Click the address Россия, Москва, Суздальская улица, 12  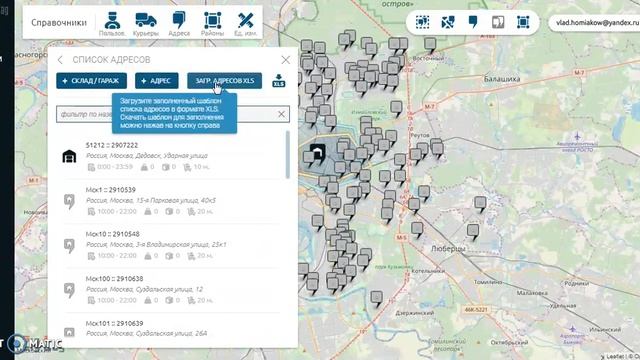pos(144,289)
